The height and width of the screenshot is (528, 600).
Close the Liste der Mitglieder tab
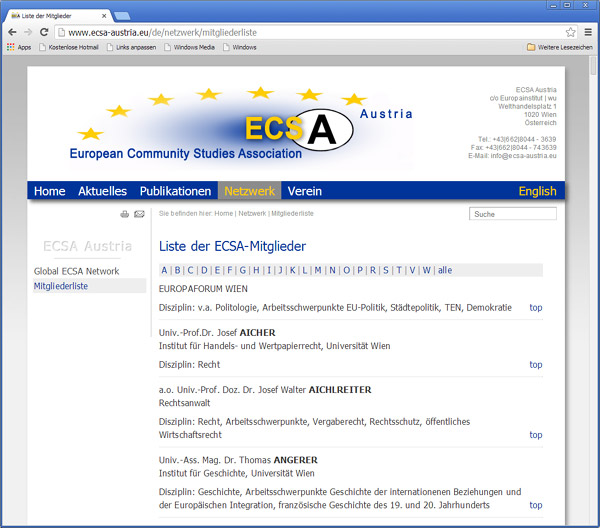[104, 16]
